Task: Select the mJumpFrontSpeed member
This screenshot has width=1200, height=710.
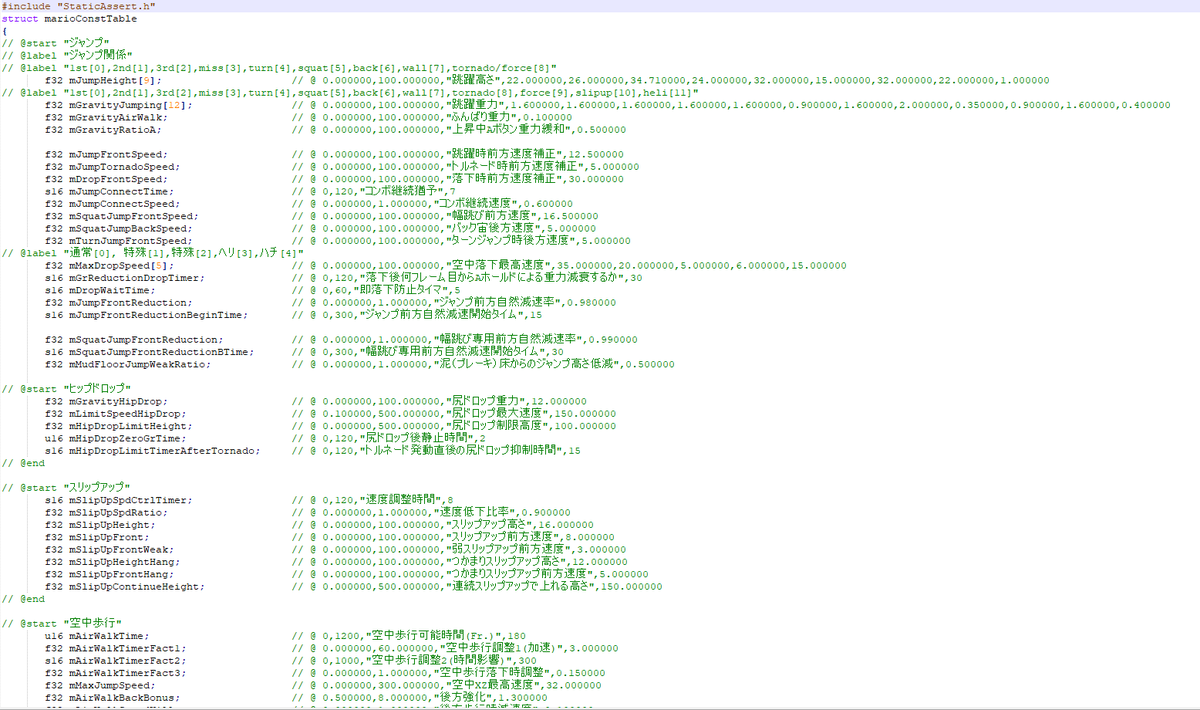Action: coord(116,154)
